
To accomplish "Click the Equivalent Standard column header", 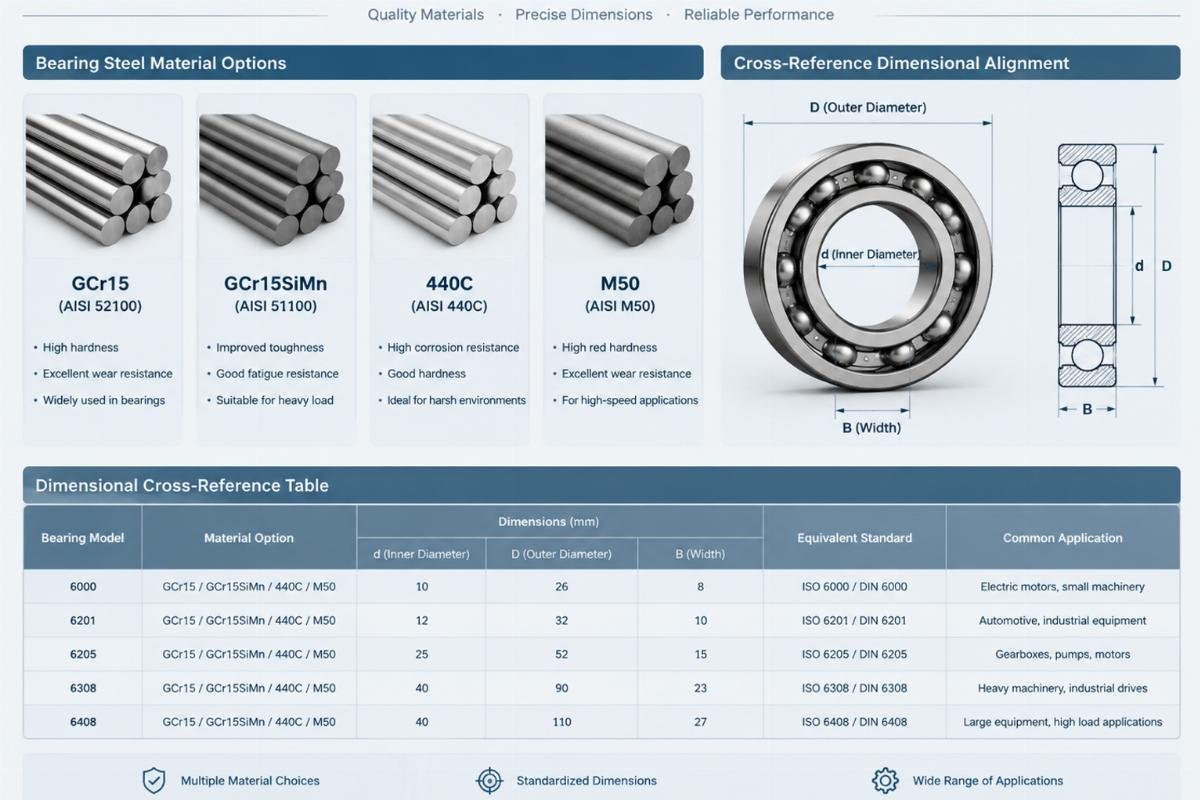I will pyautogui.click(x=854, y=538).
